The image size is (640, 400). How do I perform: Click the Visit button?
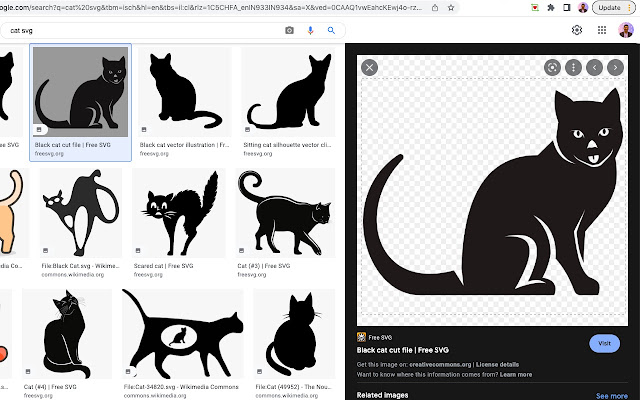click(x=604, y=344)
